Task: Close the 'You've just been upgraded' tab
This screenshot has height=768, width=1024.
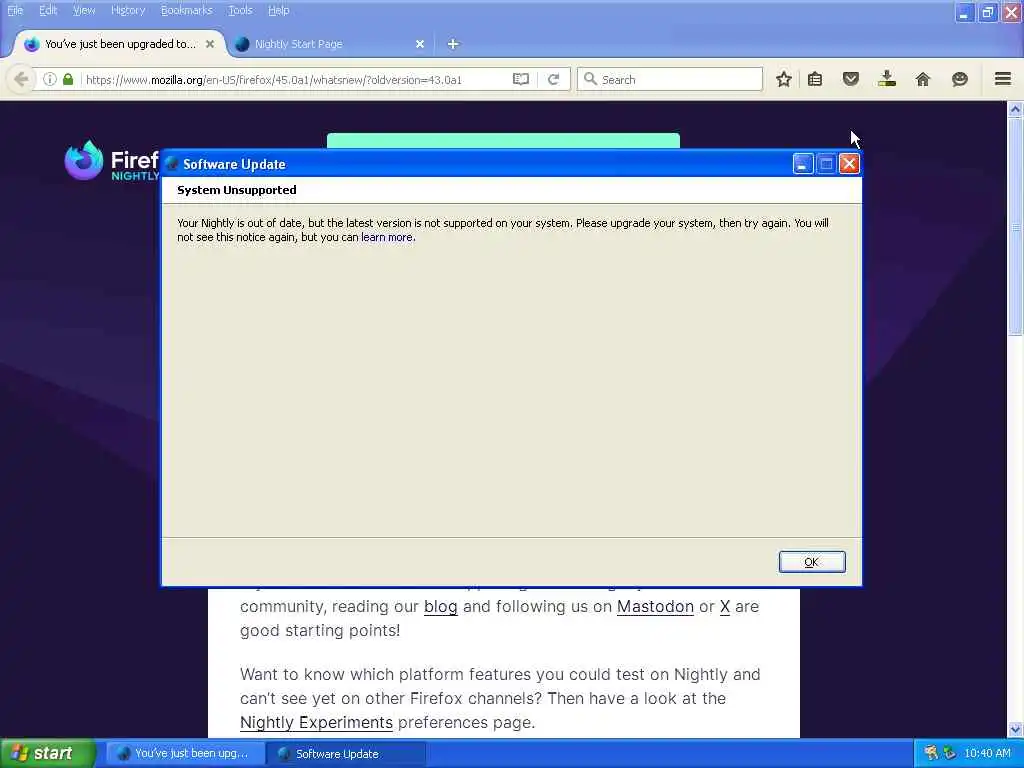Action: coord(210,44)
